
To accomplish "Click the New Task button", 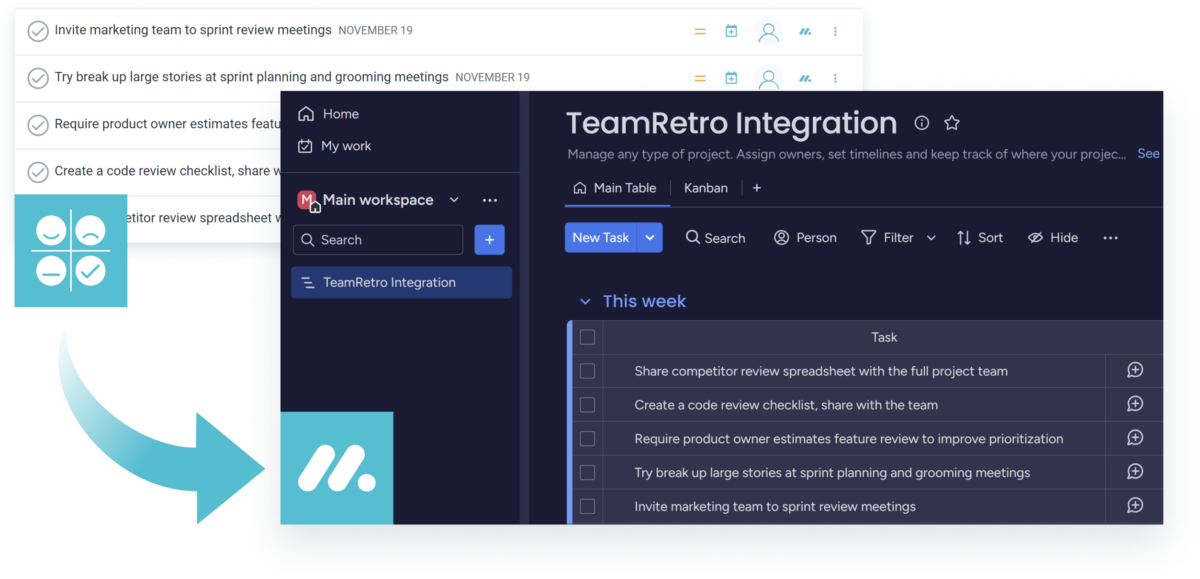I will point(599,237).
